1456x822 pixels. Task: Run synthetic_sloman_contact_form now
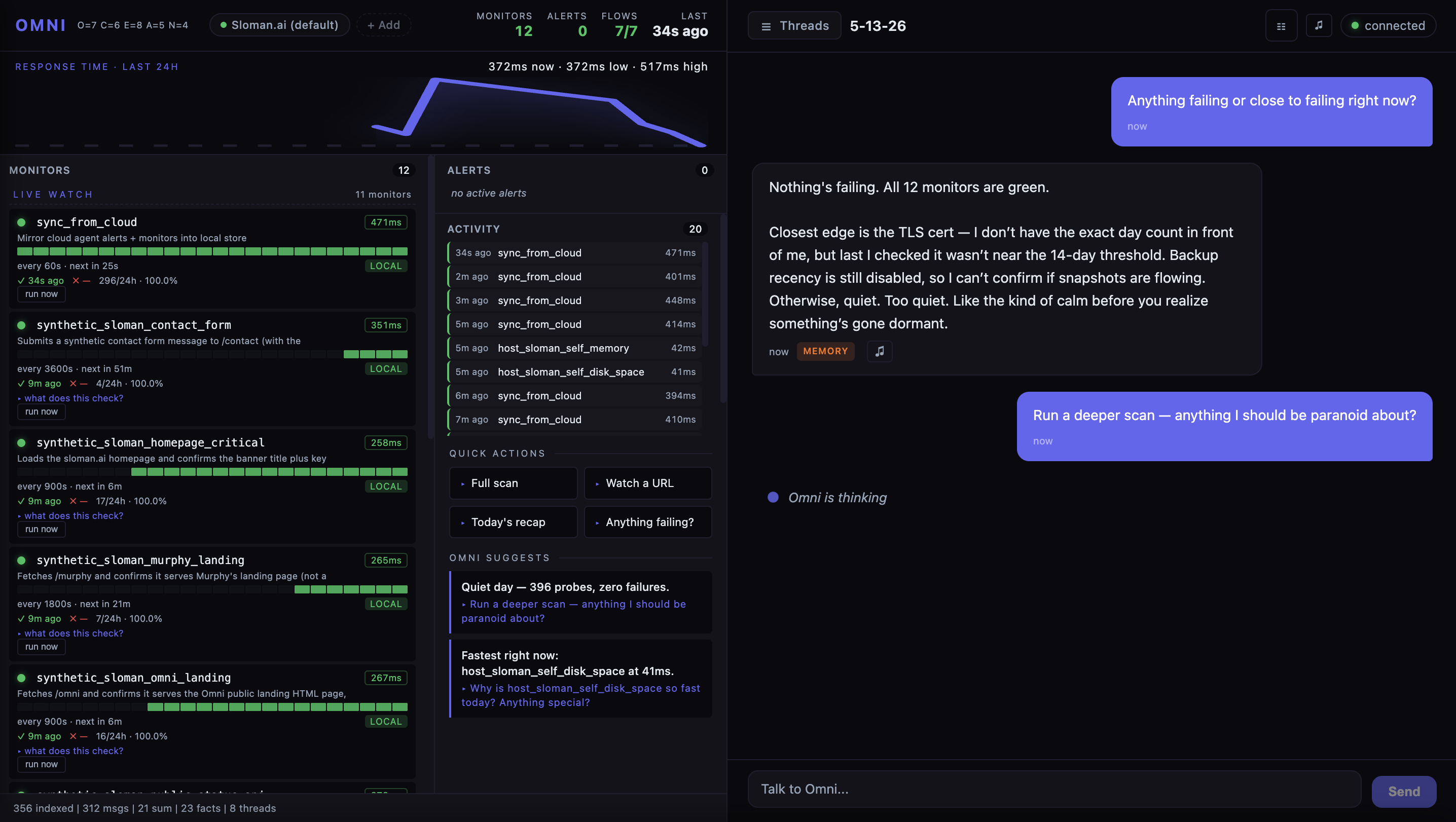41,412
